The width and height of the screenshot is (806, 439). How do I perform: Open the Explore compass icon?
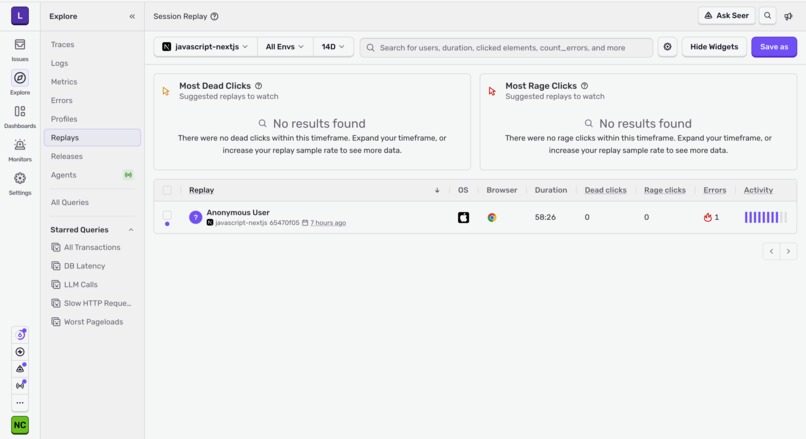coord(20,78)
